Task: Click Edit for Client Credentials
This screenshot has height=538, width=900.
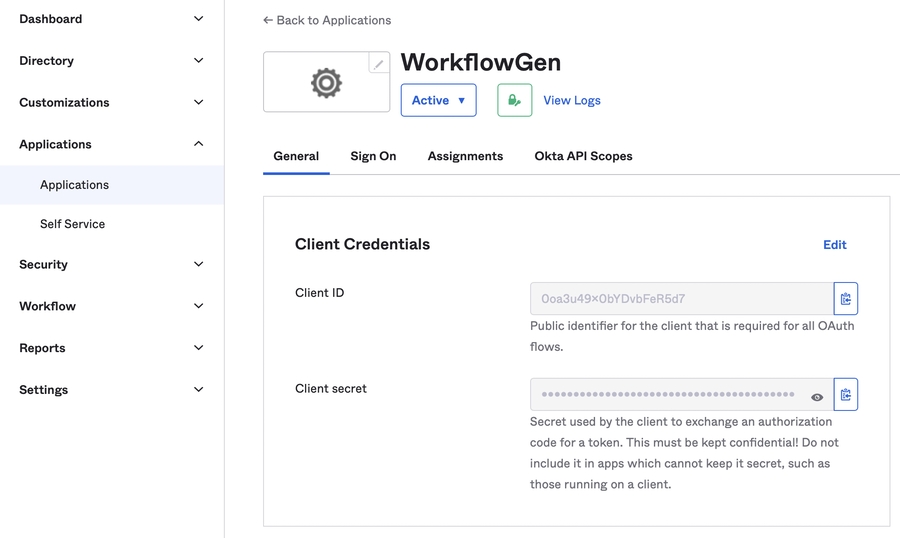Action: pos(834,245)
